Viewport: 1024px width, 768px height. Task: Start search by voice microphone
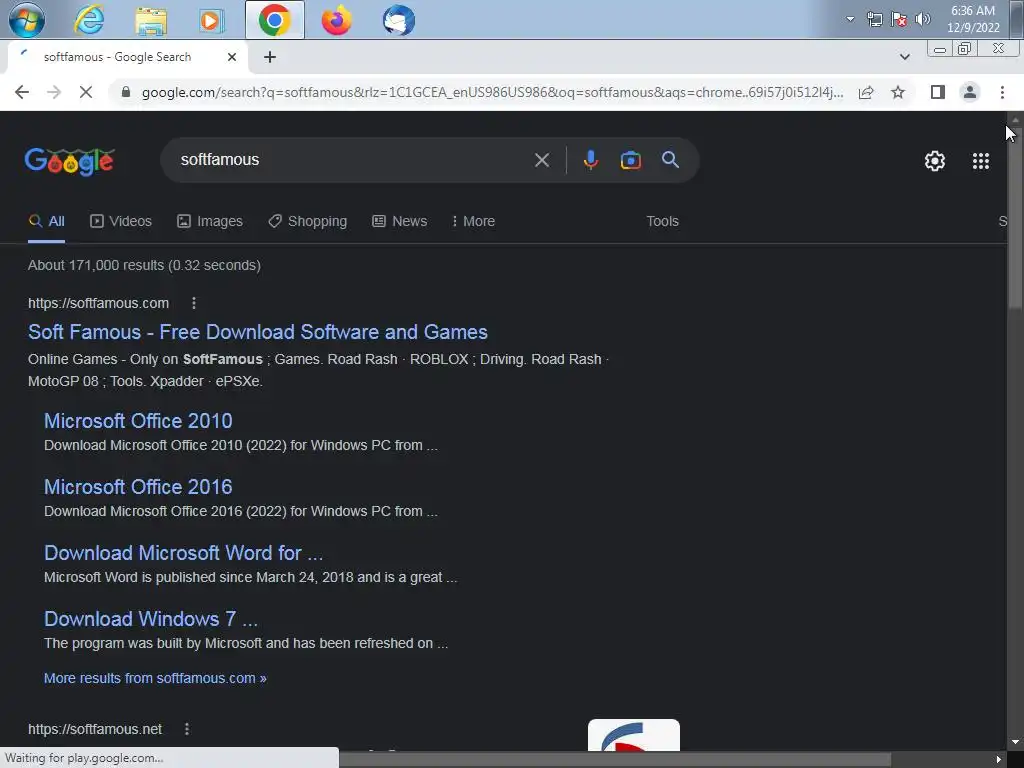pos(590,160)
